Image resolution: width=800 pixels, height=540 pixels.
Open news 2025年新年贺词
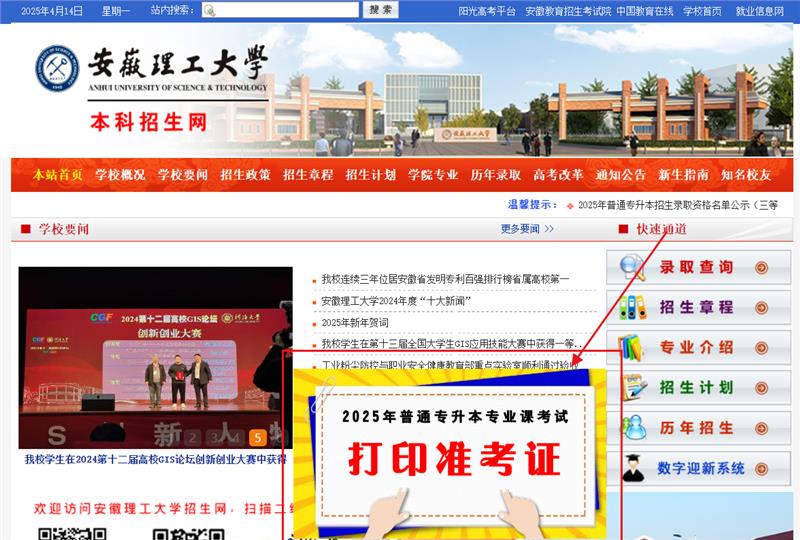(x=355, y=323)
